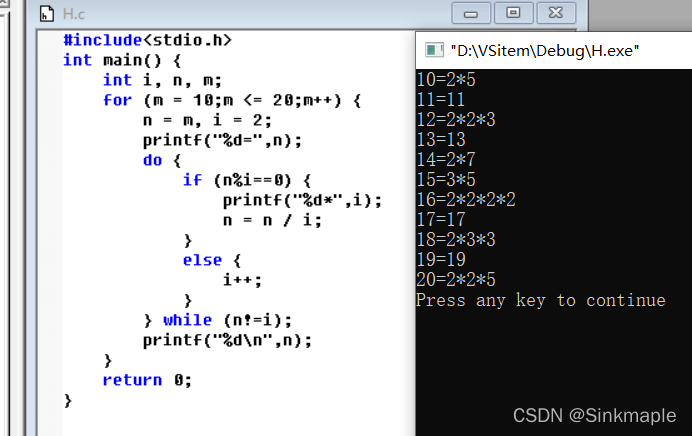The width and height of the screenshot is (692, 436).
Task: Click the do keyword in the code
Action: click(153, 160)
